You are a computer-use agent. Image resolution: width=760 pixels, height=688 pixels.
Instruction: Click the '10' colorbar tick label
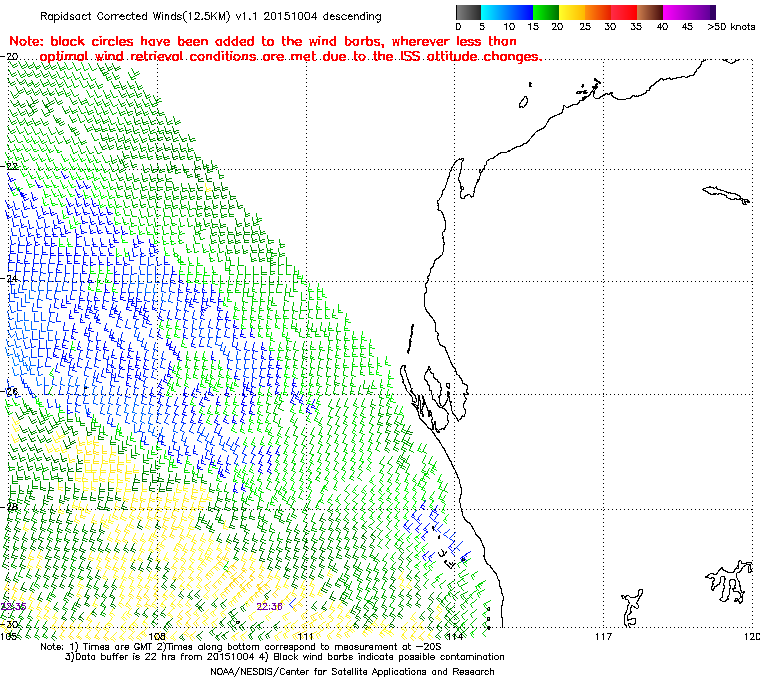point(509,27)
